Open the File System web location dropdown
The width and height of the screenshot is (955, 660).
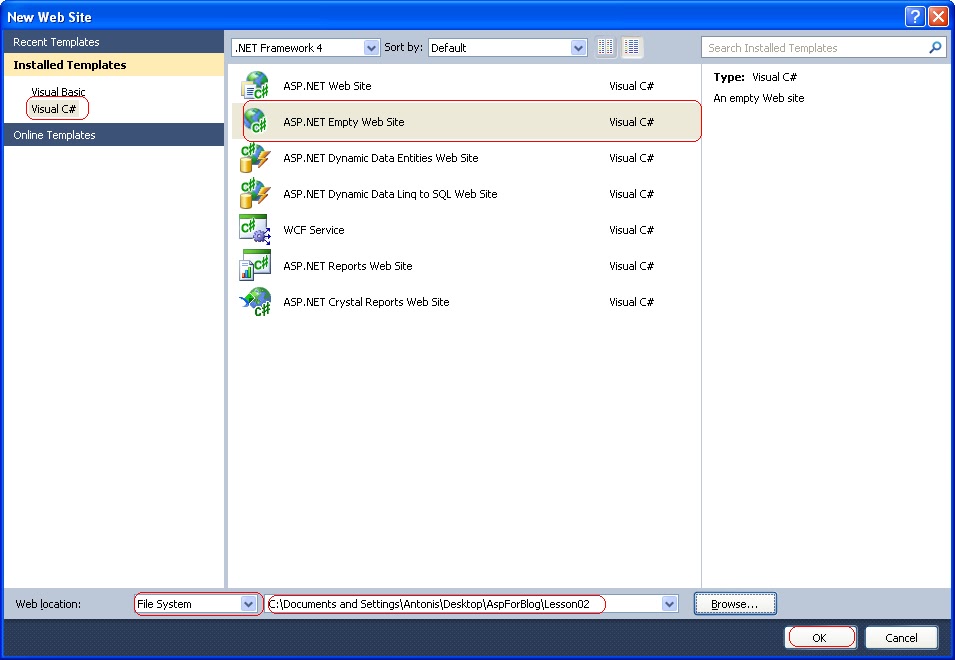click(x=248, y=604)
